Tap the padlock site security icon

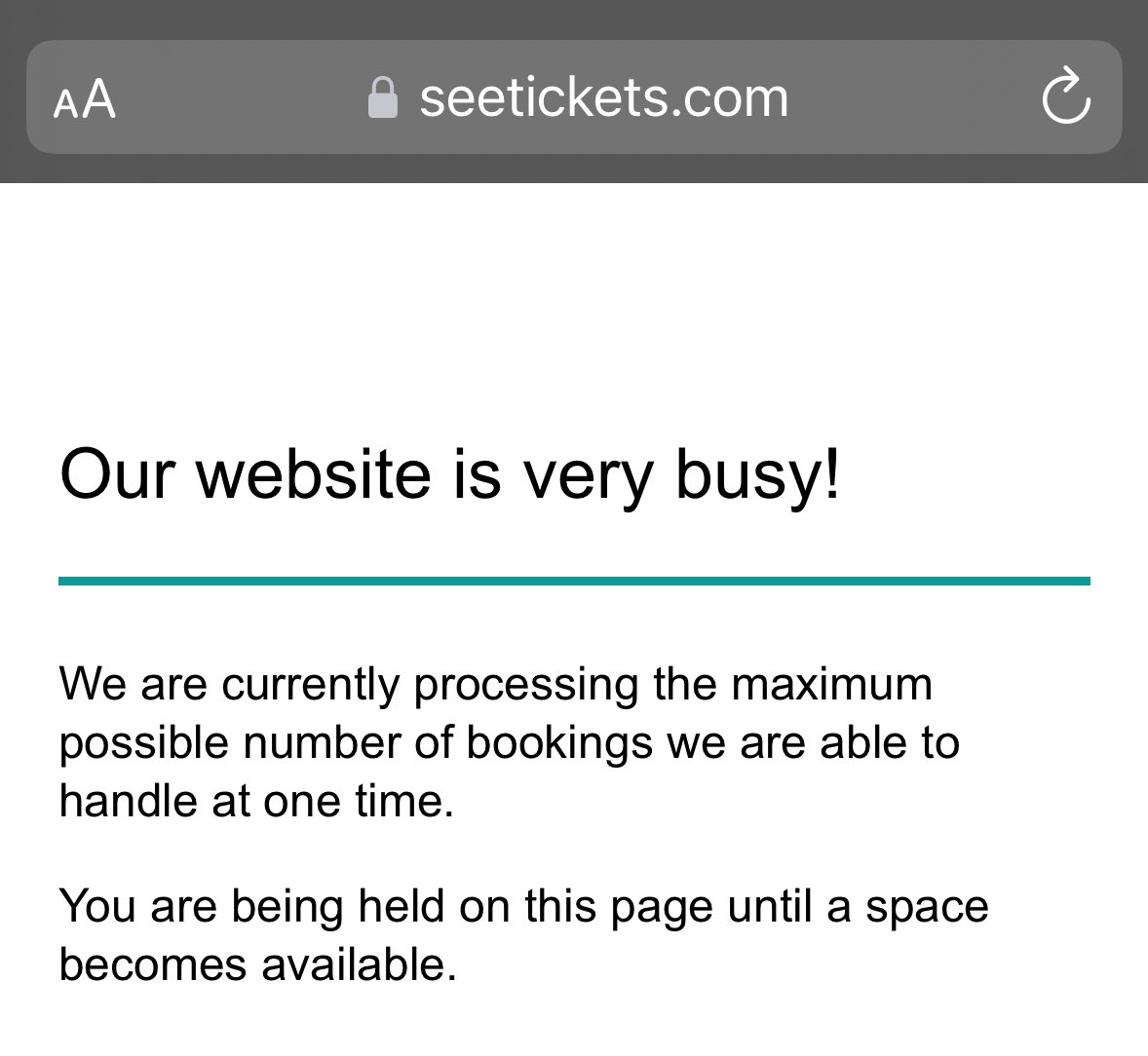[x=382, y=97]
